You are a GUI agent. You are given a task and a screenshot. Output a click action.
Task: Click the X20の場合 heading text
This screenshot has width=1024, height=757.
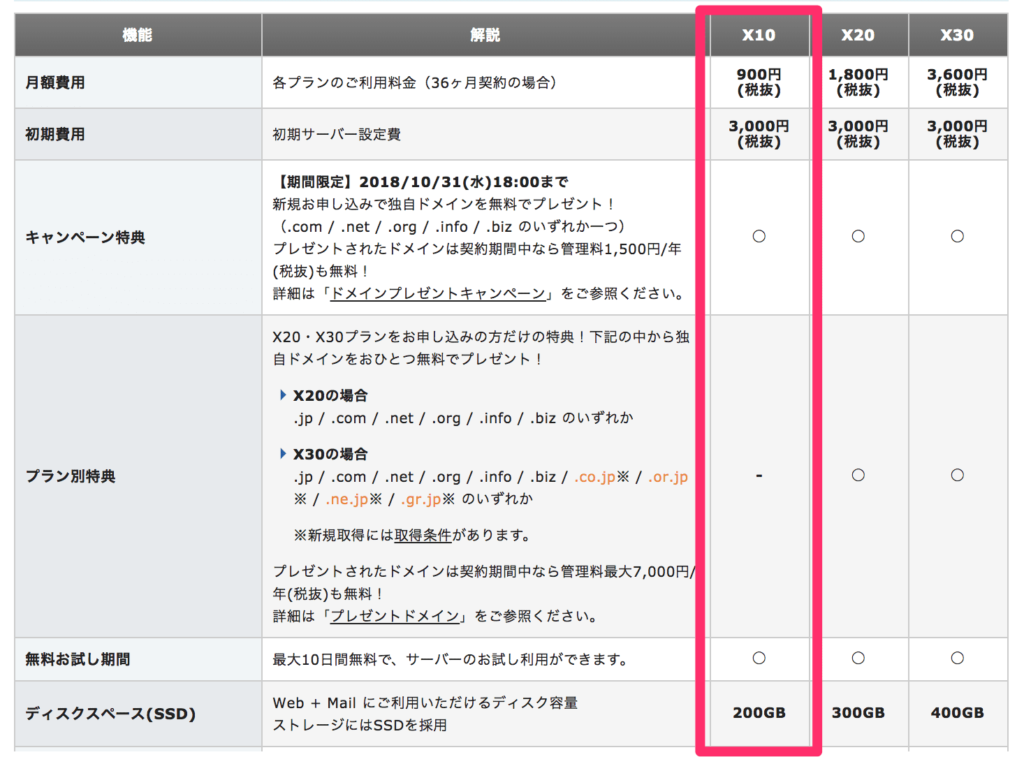330,396
